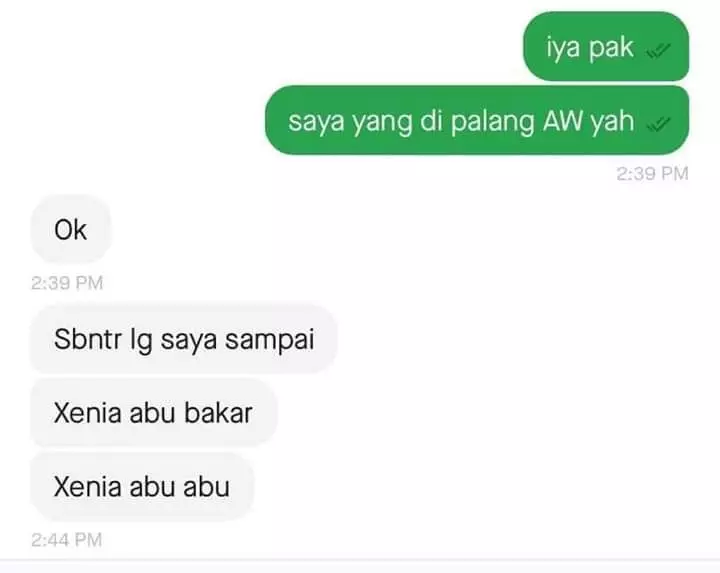Click the word 'palang' in the green bubble
The height and width of the screenshot is (573, 720).
click(492, 123)
